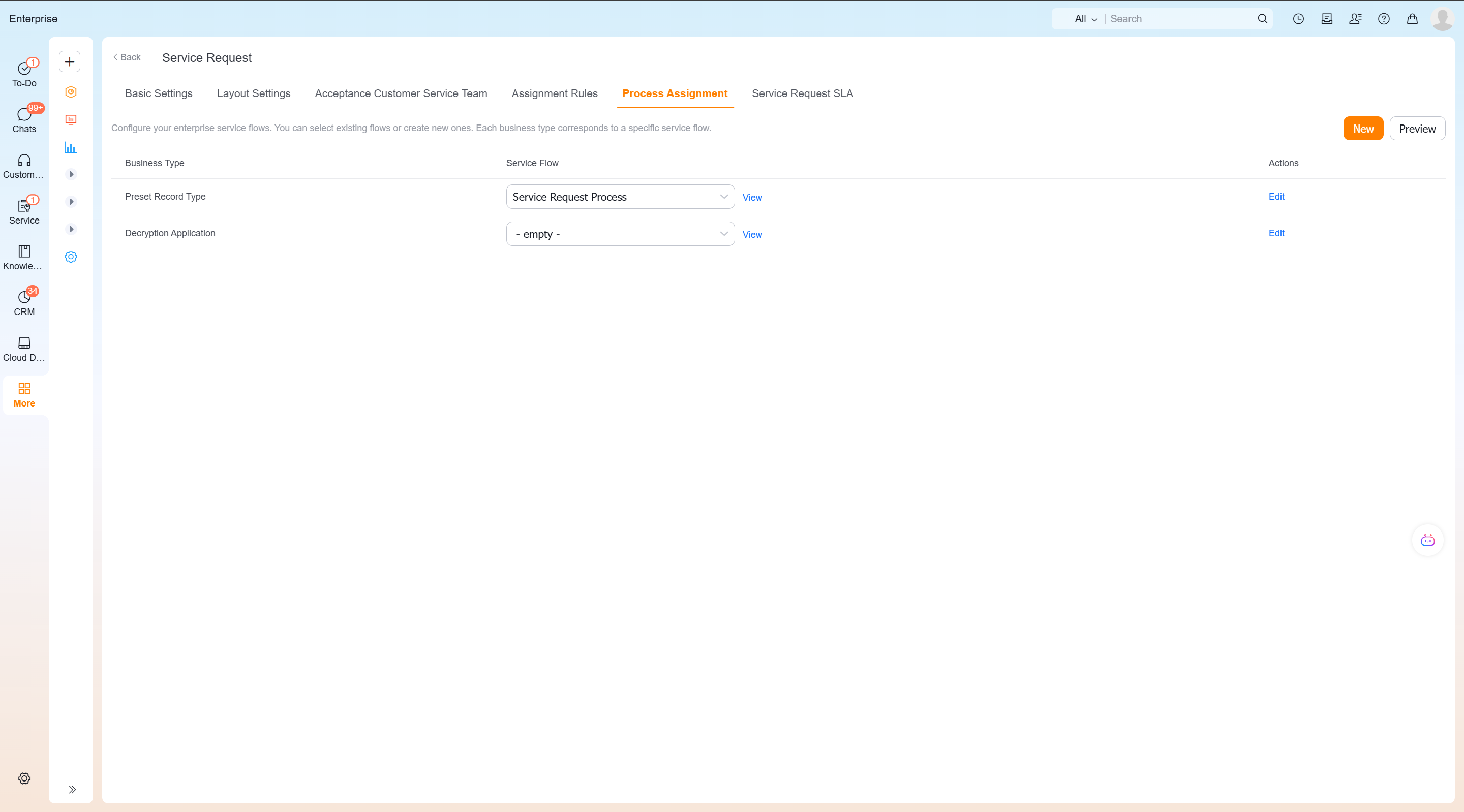Expand the second collapsed arrow in secondary panel

pyautogui.click(x=71, y=201)
